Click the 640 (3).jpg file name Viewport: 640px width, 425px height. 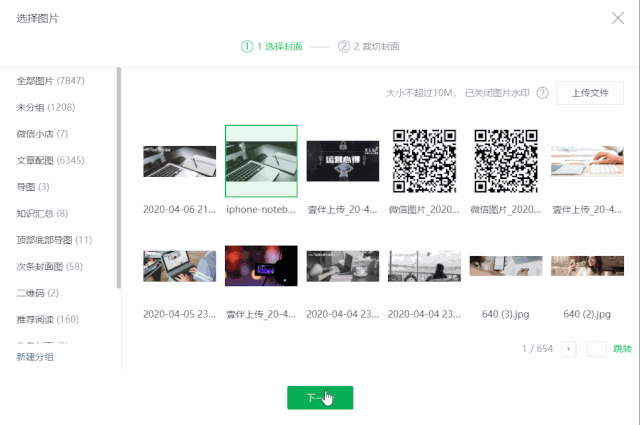tap(506, 314)
